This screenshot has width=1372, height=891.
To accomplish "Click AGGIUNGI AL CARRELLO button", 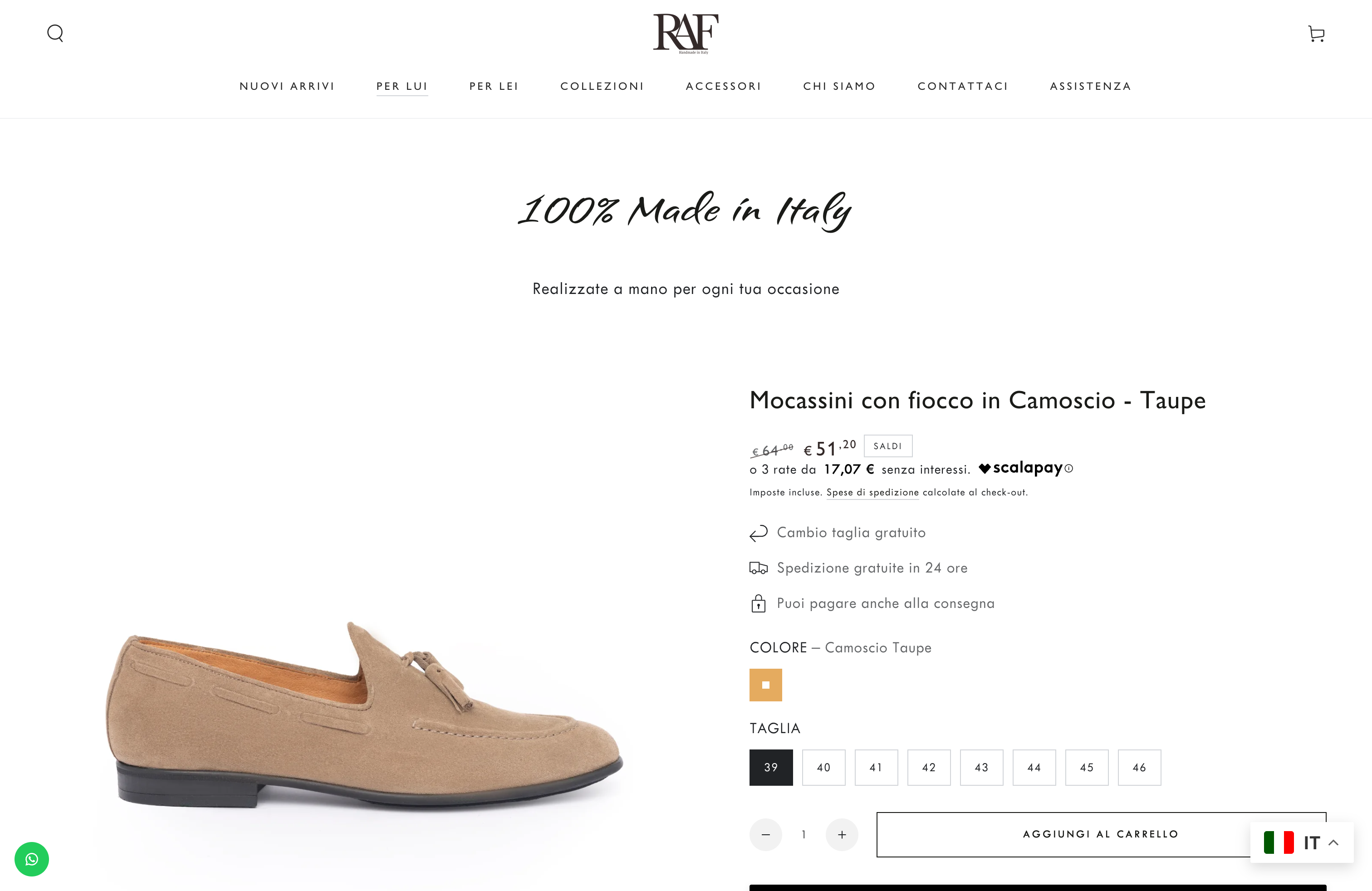I will [x=1100, y=834].
